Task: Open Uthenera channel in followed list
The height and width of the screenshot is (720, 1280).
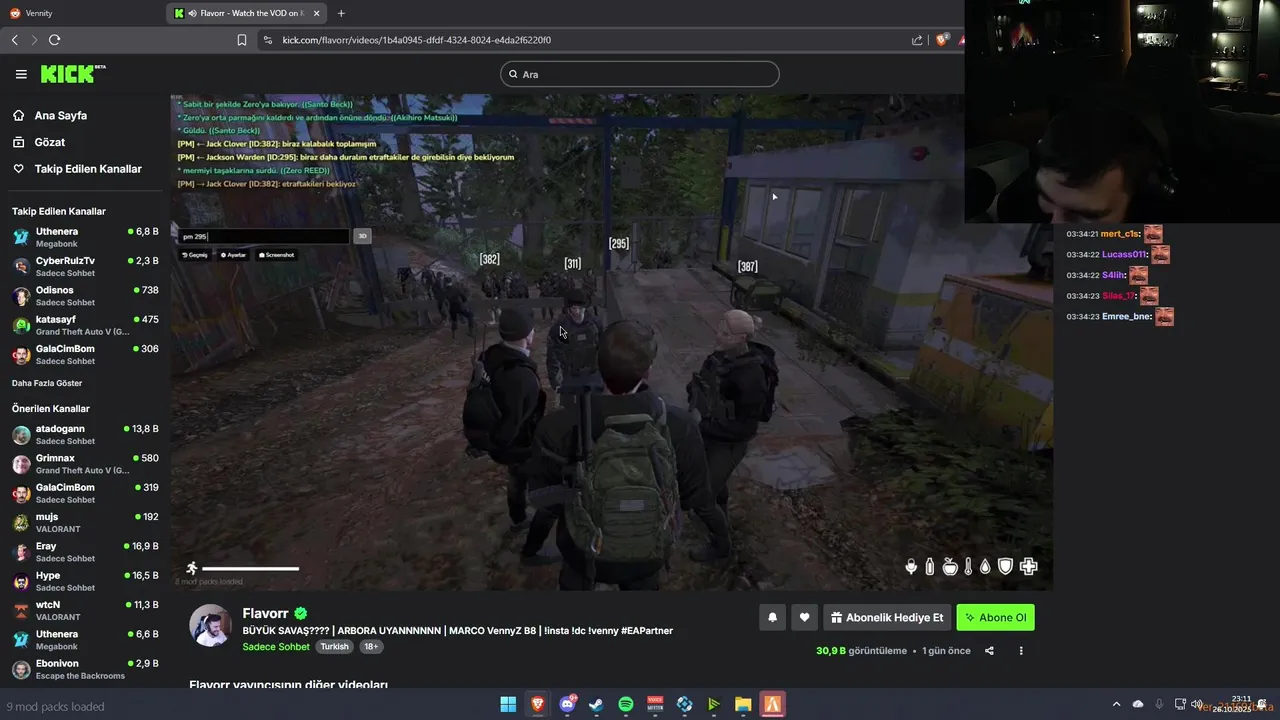Action: click(x=84, y=237)
